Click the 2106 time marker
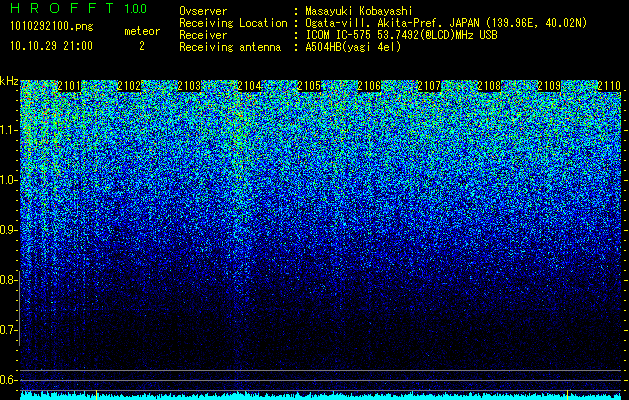The image size is (629, 400). [x=369, y=86]
